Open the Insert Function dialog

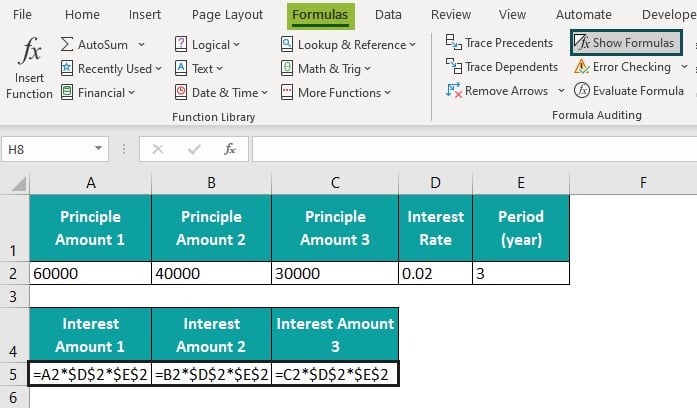coord(29,68)
